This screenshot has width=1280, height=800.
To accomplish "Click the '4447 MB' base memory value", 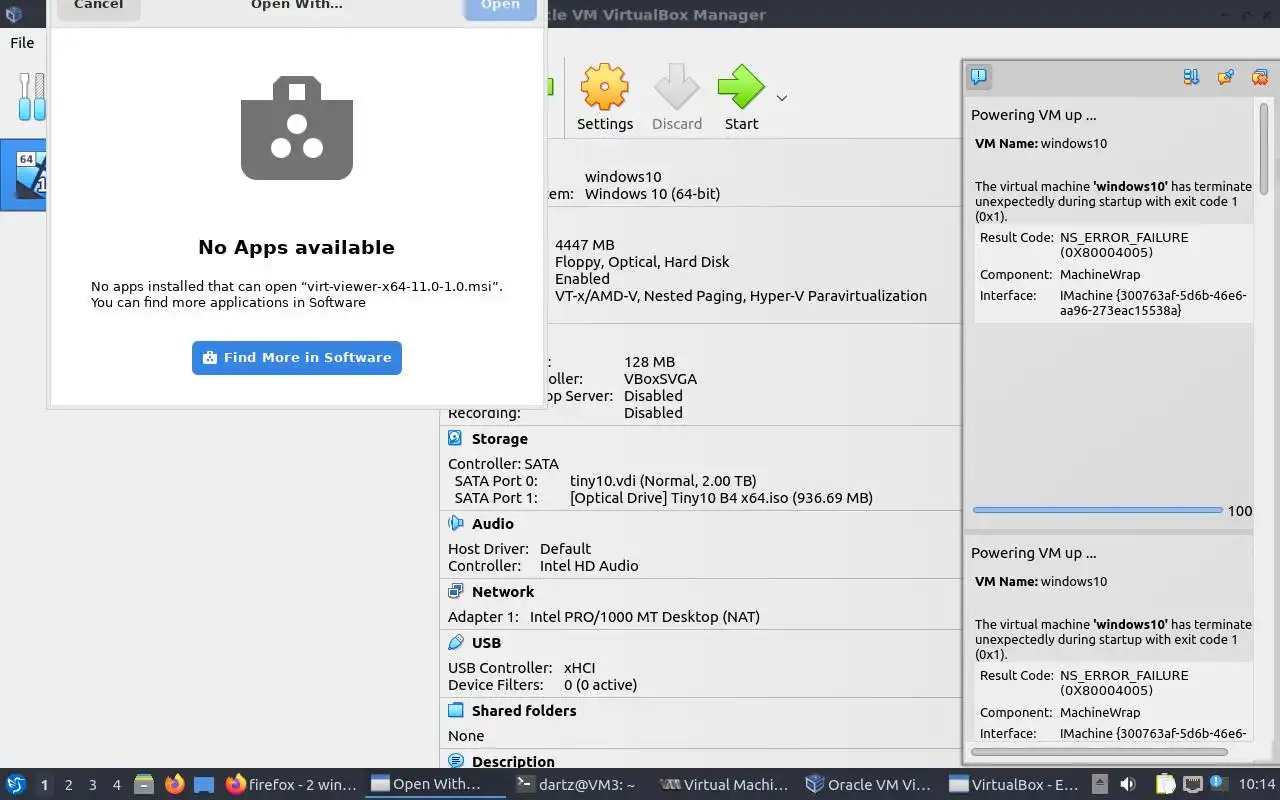I will click(x=585, y=244).
